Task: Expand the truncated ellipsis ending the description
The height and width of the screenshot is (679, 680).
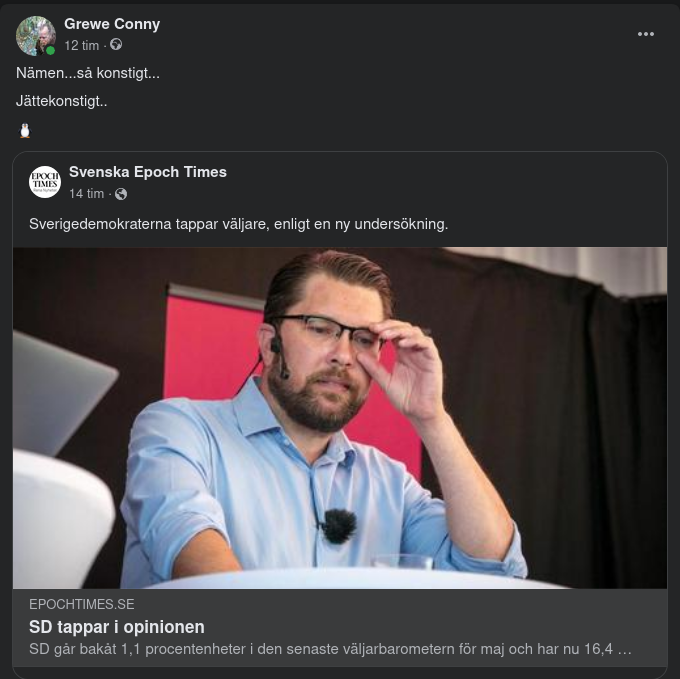Action: click(x=625, y=649)
